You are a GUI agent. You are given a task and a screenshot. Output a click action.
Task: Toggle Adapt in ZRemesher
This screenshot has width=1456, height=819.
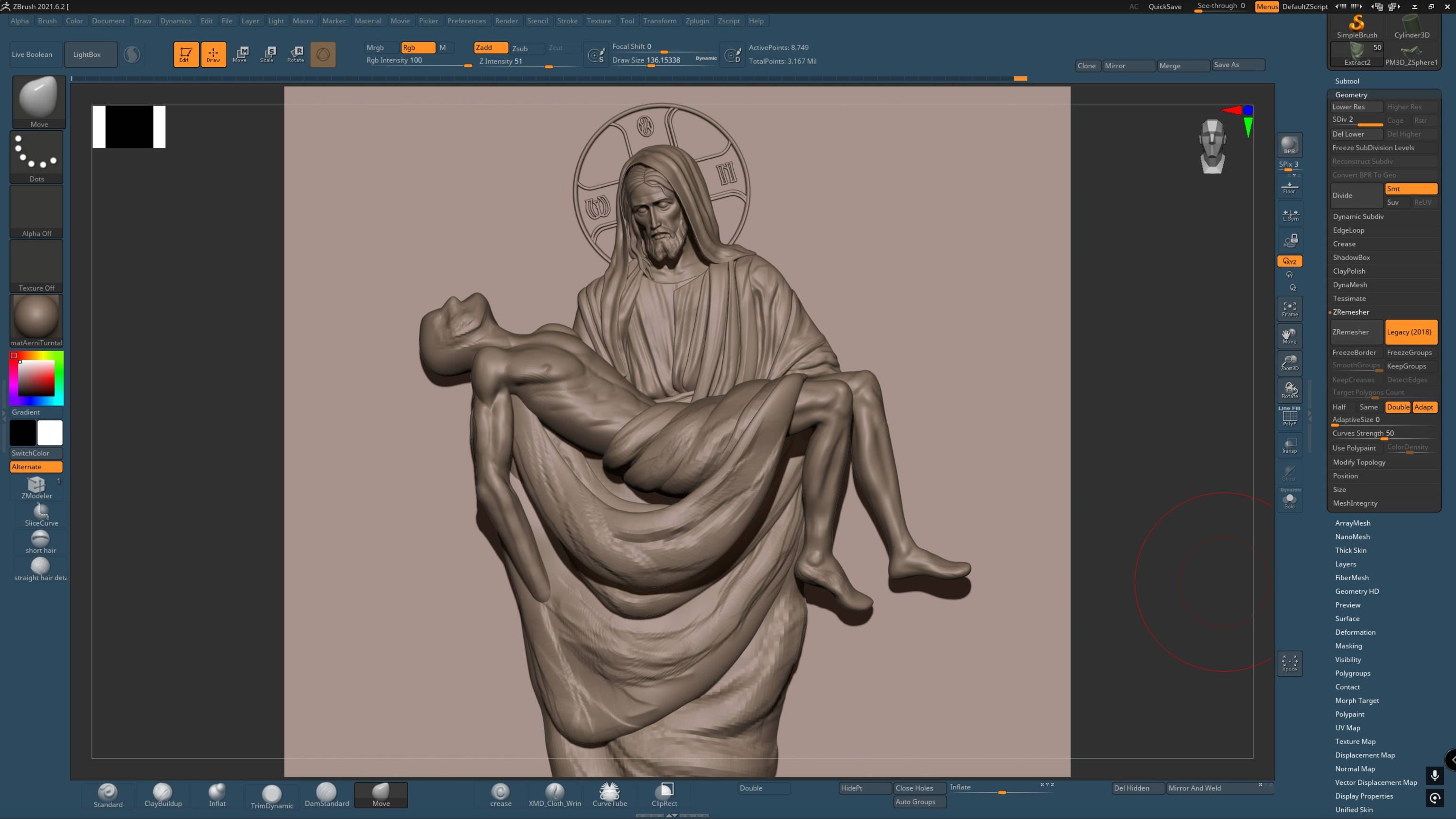tap(1424, 407)
